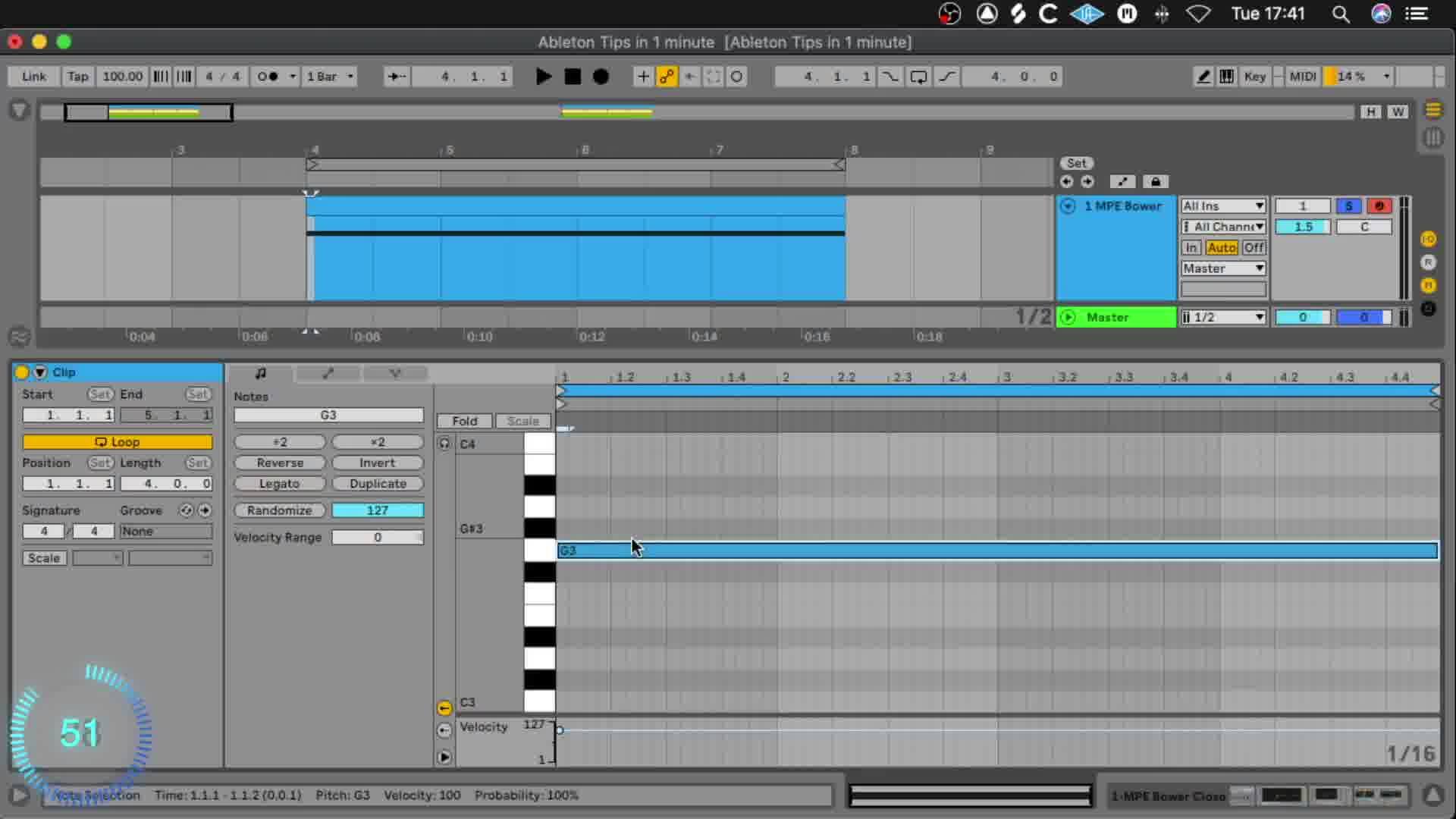The height and width of the screenshot is (819, 1456).
Task: Set track monitoring to Off
Action: (1254, 248)
